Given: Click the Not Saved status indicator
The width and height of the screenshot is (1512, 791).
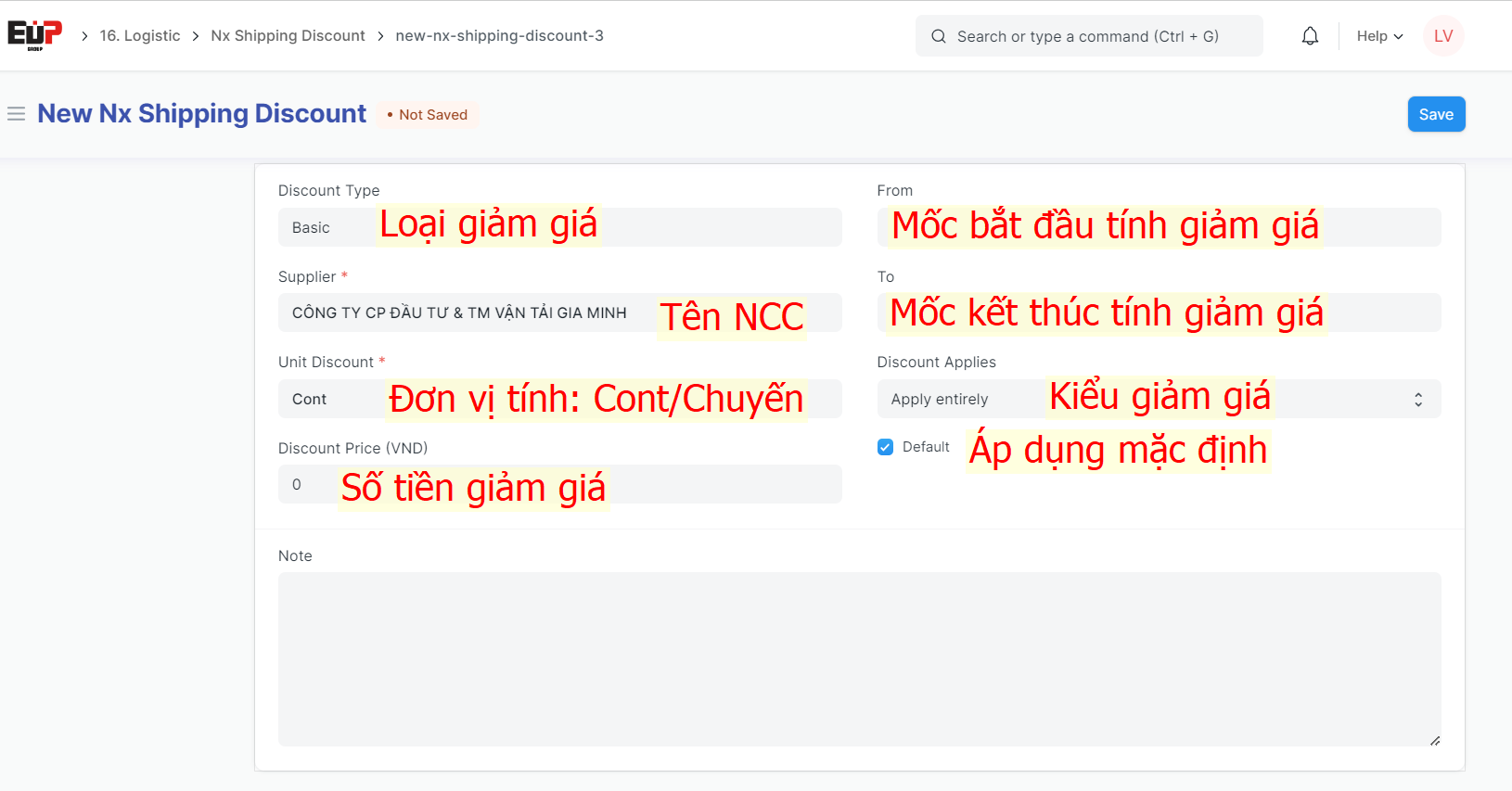Looking at the screenshot, I should 428,115.
